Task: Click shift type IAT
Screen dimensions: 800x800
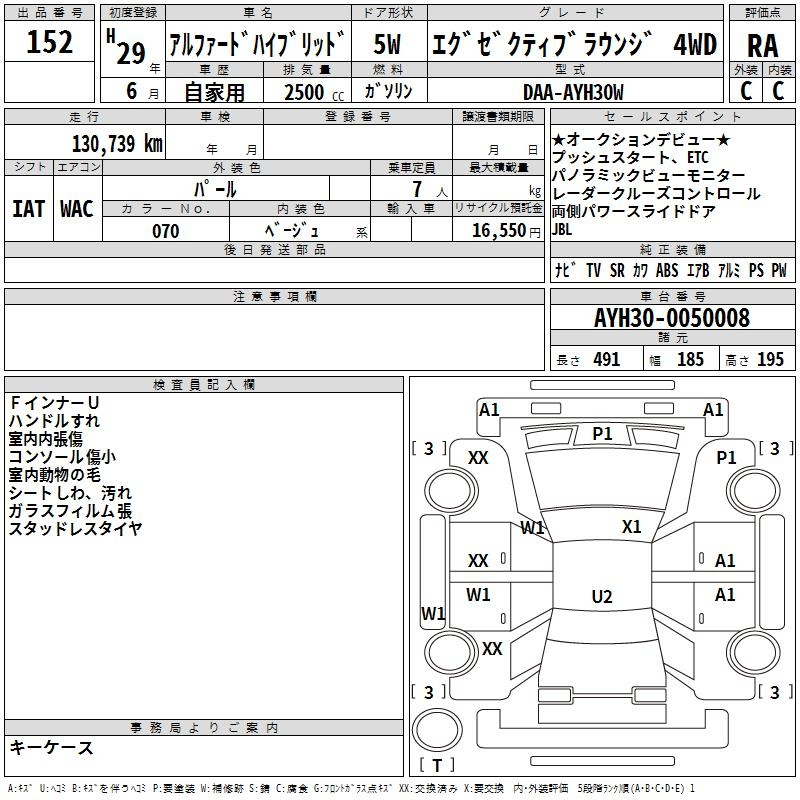Action: coord(28,209)
